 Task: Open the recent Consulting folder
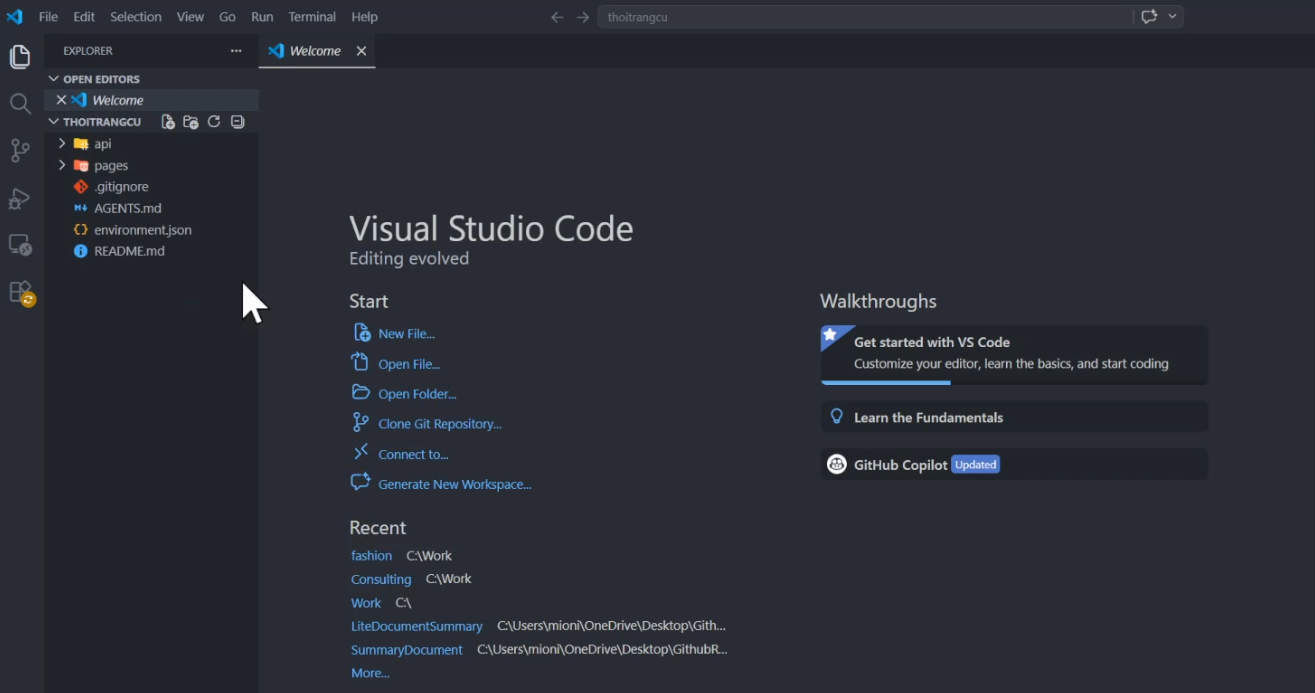tap(381, 579)
